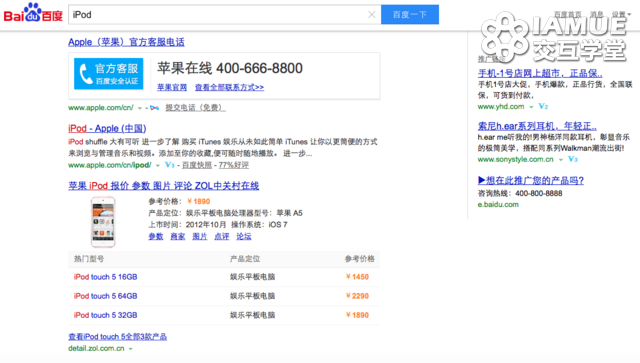Open 查看全部联系方式>> link

(x=229, y=87)
